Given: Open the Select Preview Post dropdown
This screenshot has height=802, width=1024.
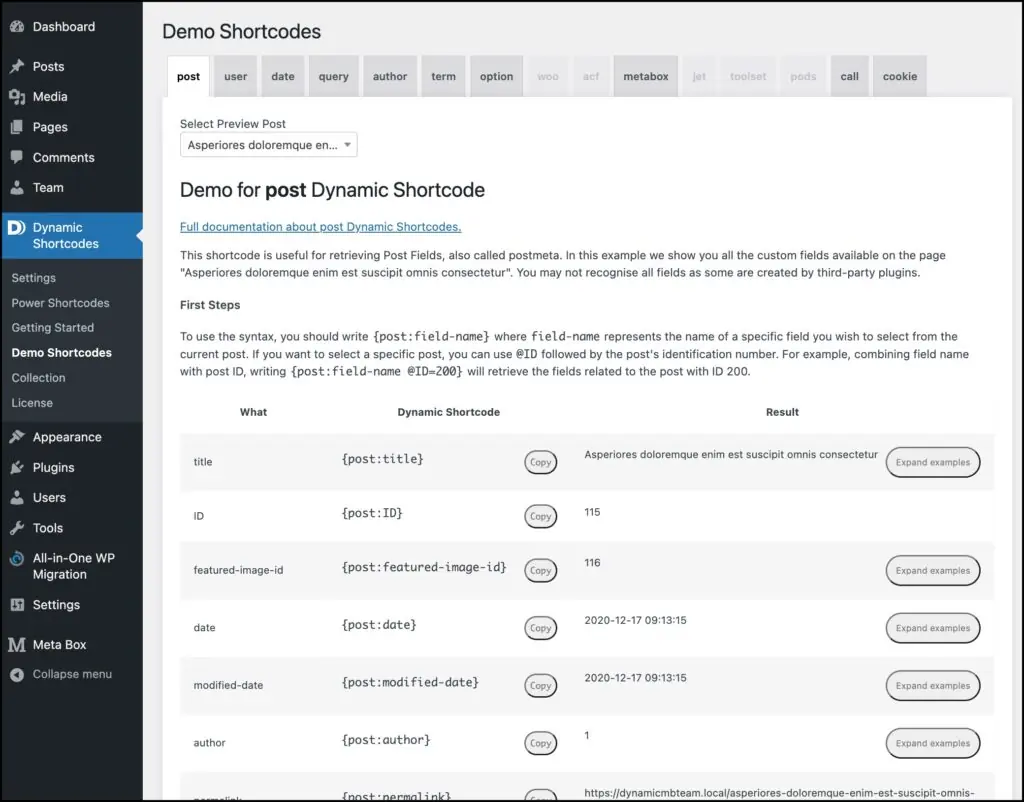Looking at the screenshot, I should click(x=268, y=144).
